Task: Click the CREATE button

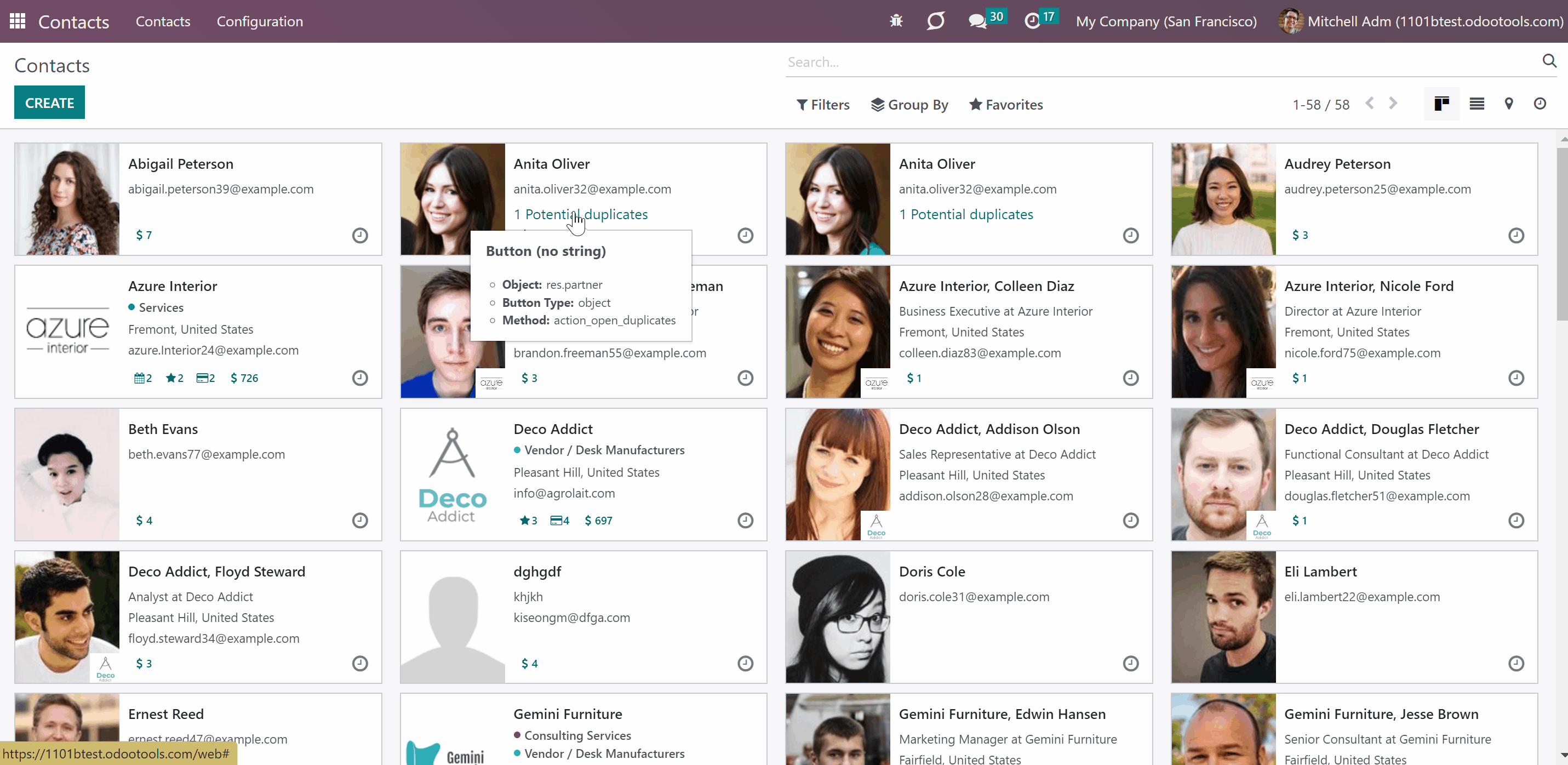Action: click(49, 102)
